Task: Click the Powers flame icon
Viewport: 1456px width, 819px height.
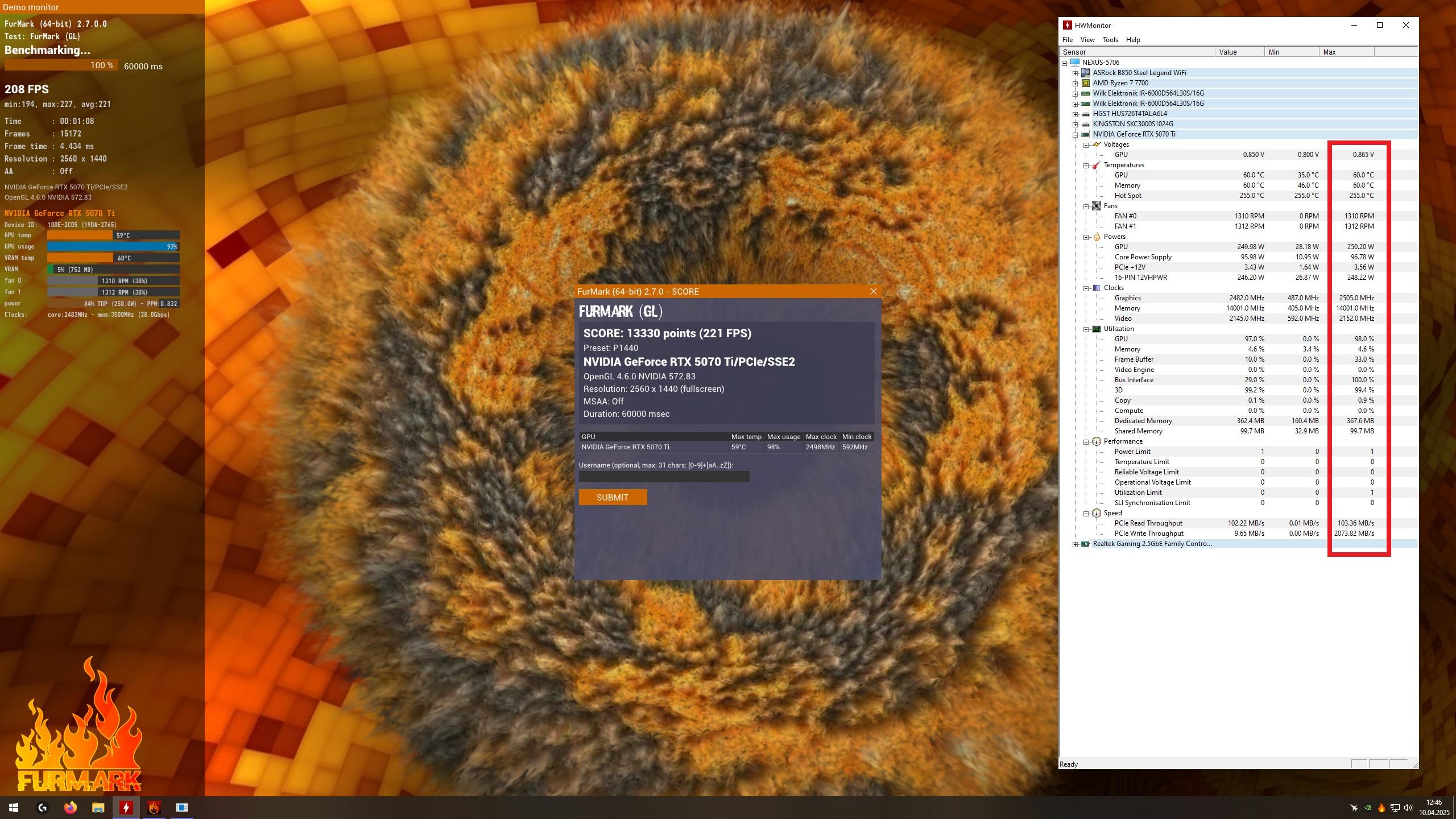Action: (x=1096, y=237)
